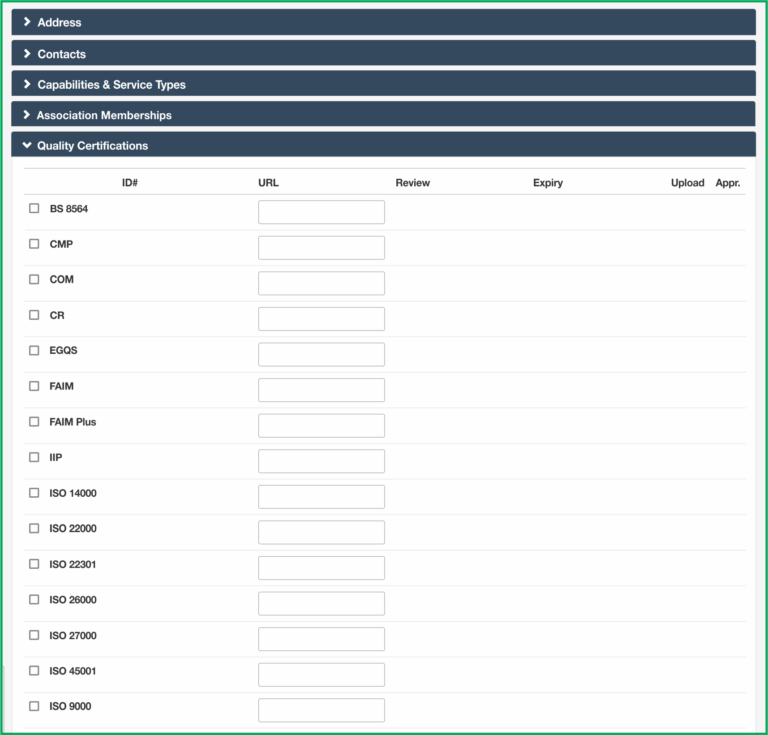This screenshot has height=735, width=768.
Task: Click the EGQS label text
Action: pyautogui.click(x=63, y=350)
